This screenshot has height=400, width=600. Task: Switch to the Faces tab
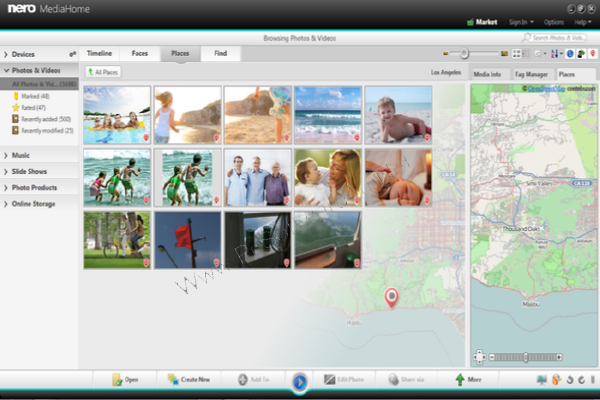coord(140,54)
